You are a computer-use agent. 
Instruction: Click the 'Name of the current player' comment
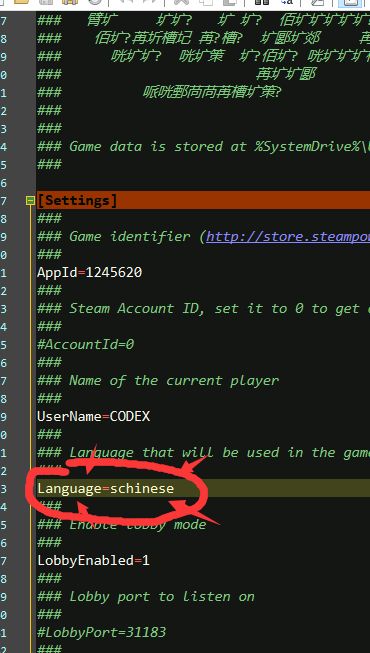pyautogui.click(x=174, y=380)
